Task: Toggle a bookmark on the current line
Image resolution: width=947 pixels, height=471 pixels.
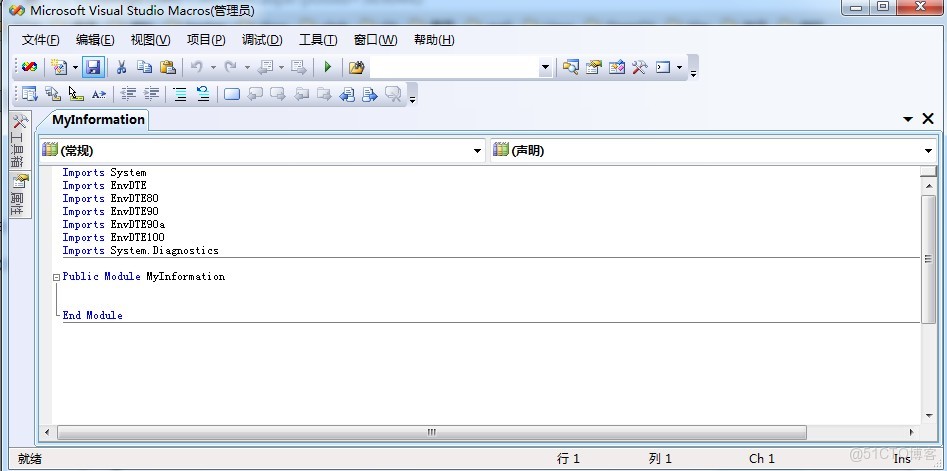Action: [x=232, y=94]
